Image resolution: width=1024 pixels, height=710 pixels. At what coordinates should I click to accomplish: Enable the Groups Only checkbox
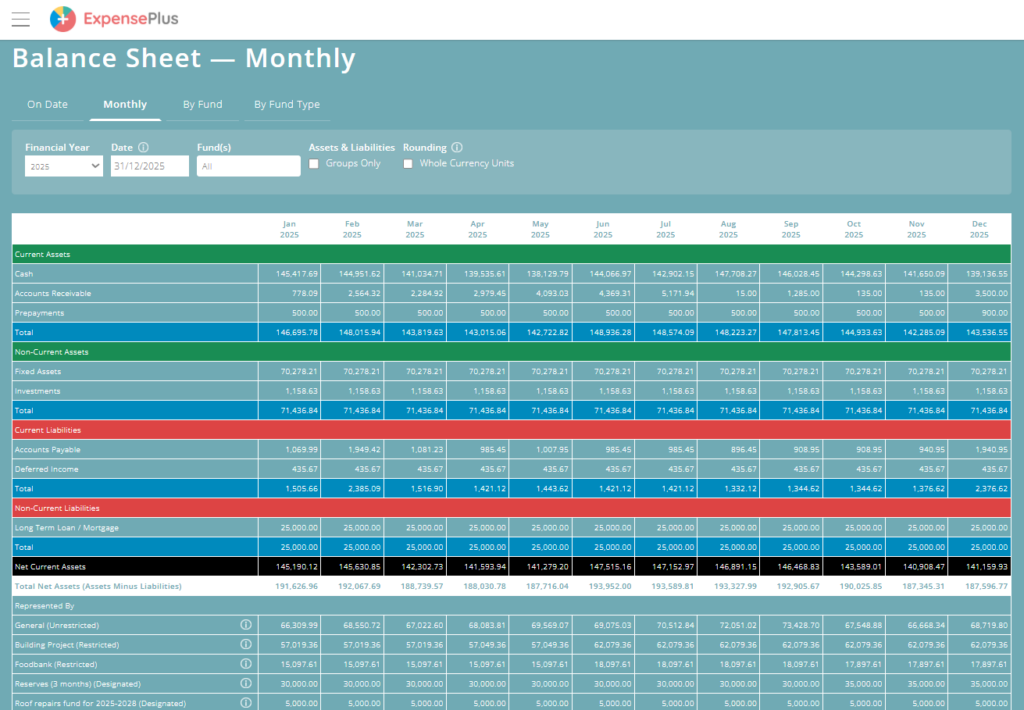coord(314,164)
